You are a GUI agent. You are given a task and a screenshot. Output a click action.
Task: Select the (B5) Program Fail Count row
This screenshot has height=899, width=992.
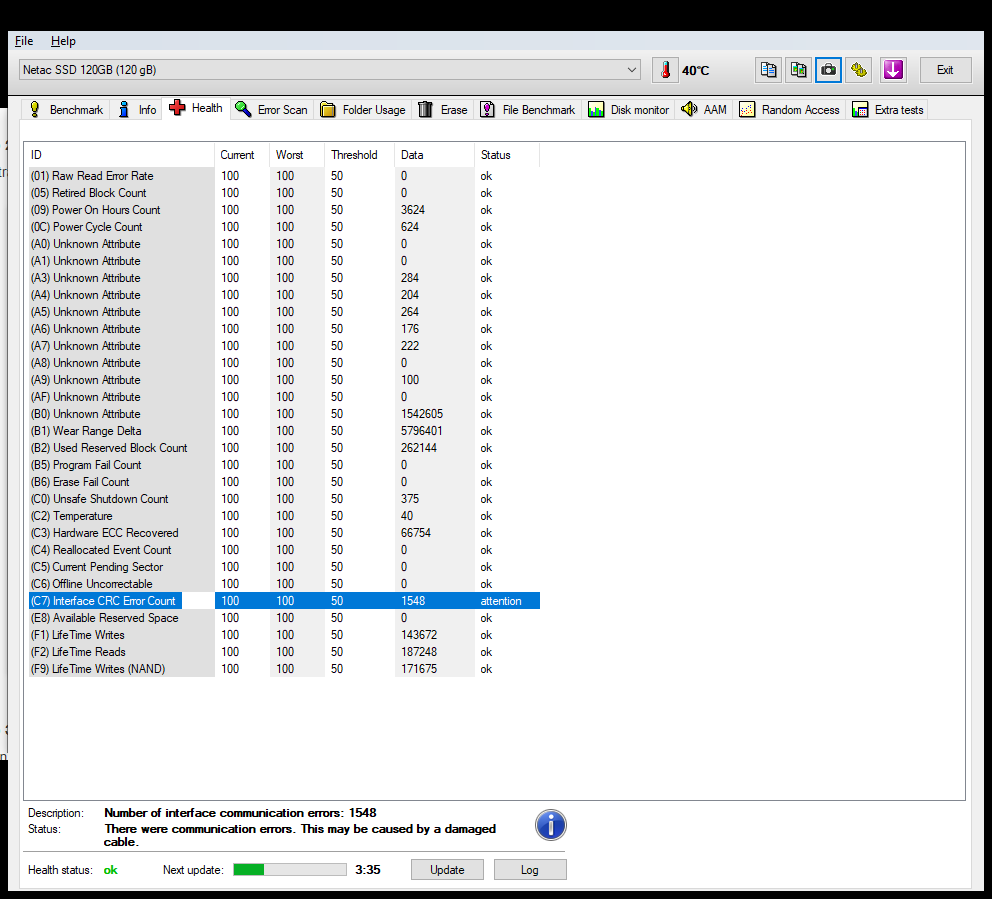[283, 465]
